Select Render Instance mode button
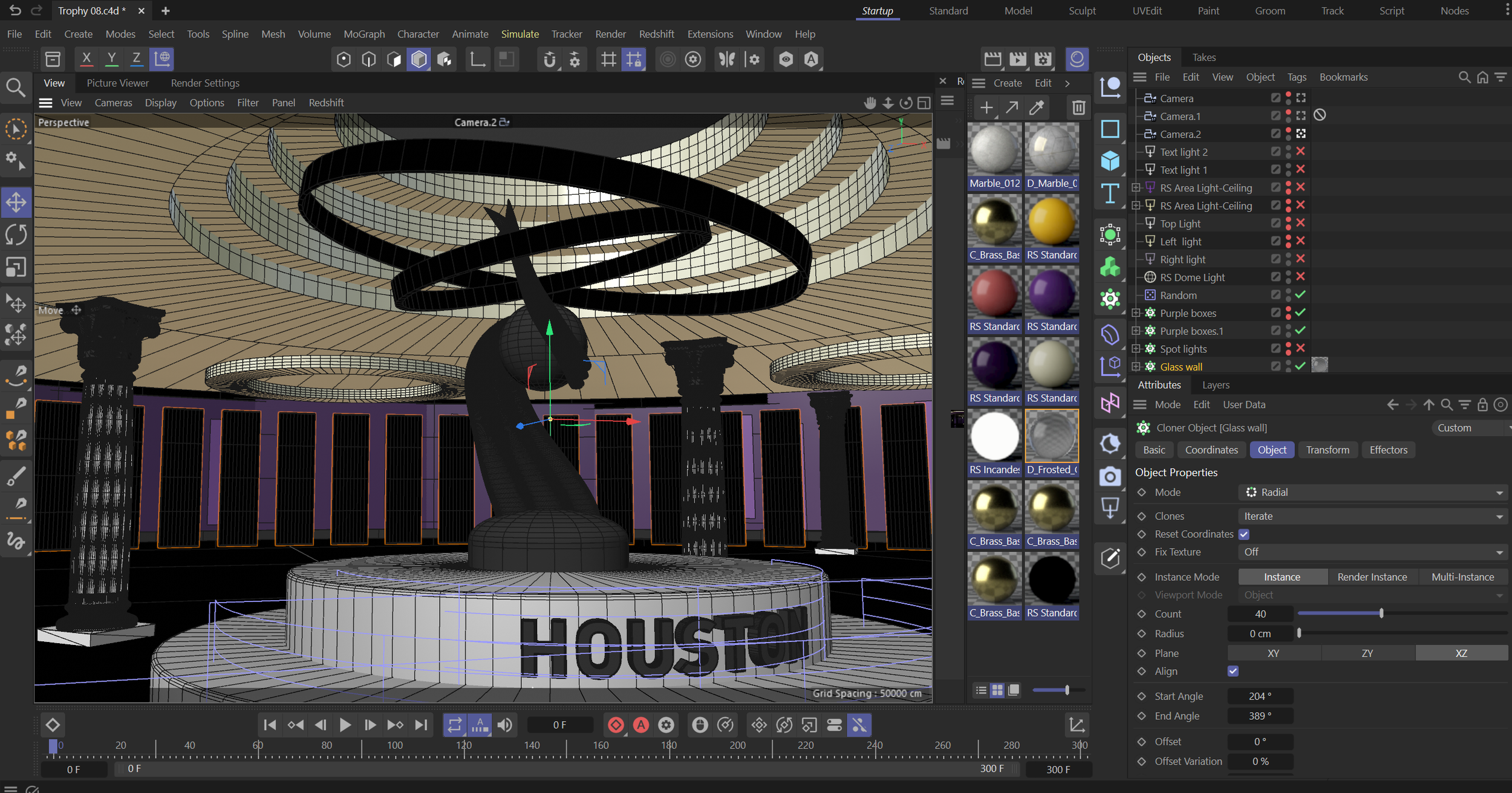 (x=1372, y=577)
